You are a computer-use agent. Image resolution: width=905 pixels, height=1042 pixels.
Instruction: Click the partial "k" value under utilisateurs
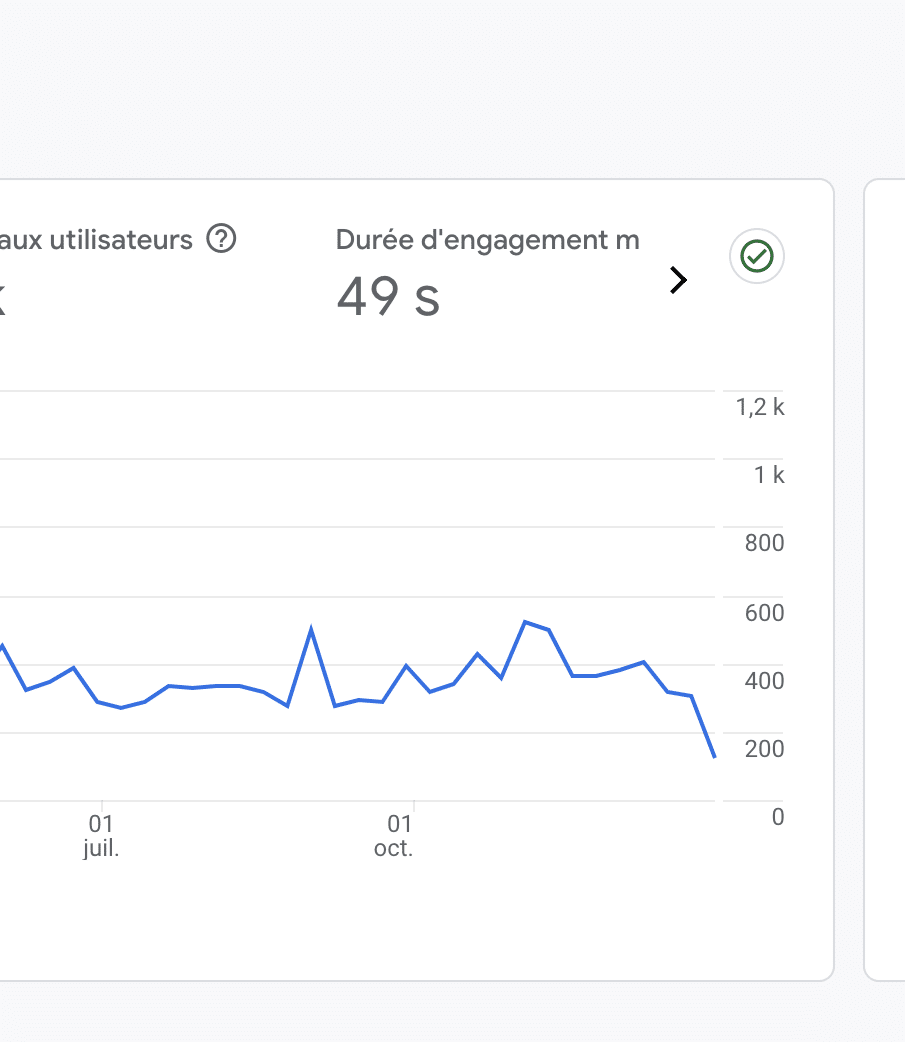coord(3,297)
